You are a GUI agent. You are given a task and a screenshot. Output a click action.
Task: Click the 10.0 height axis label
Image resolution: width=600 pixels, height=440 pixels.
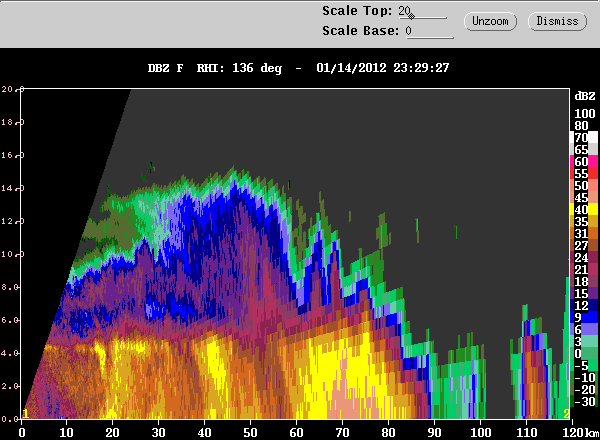[x=13, y=254]
